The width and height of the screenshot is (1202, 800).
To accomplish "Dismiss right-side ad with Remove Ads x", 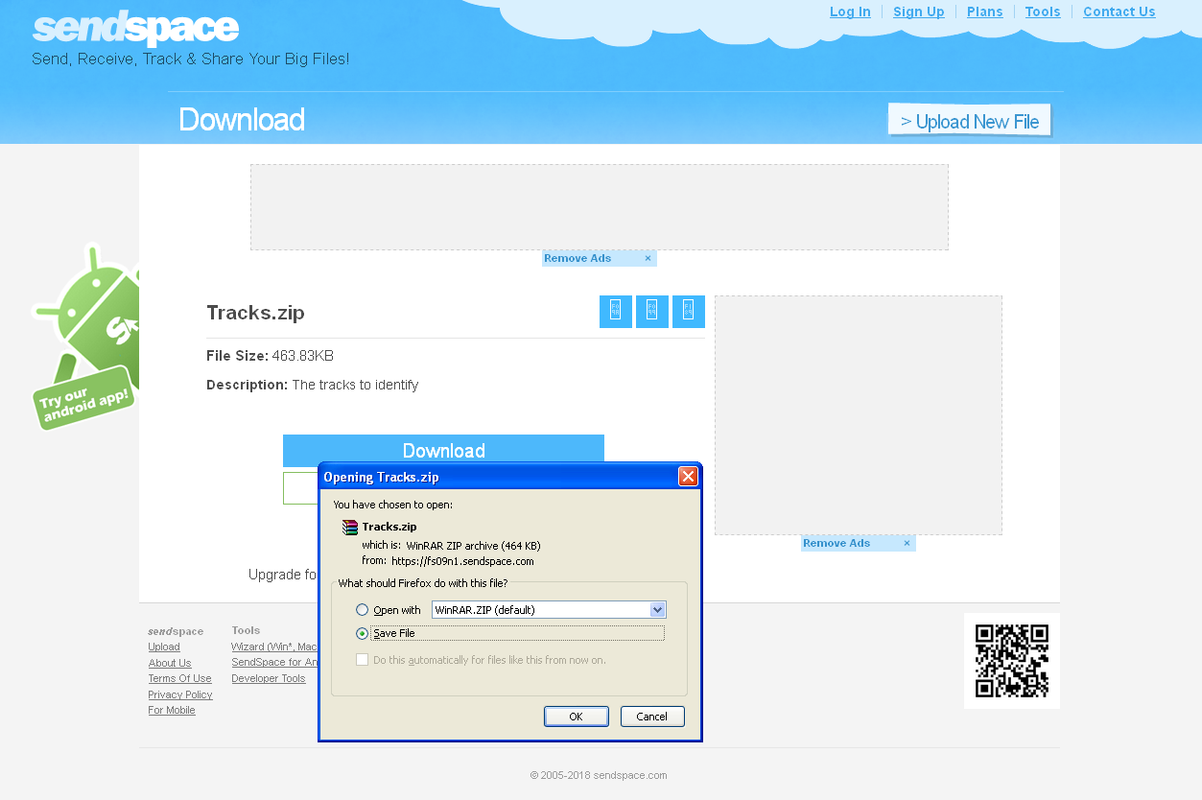I will 907,543.
